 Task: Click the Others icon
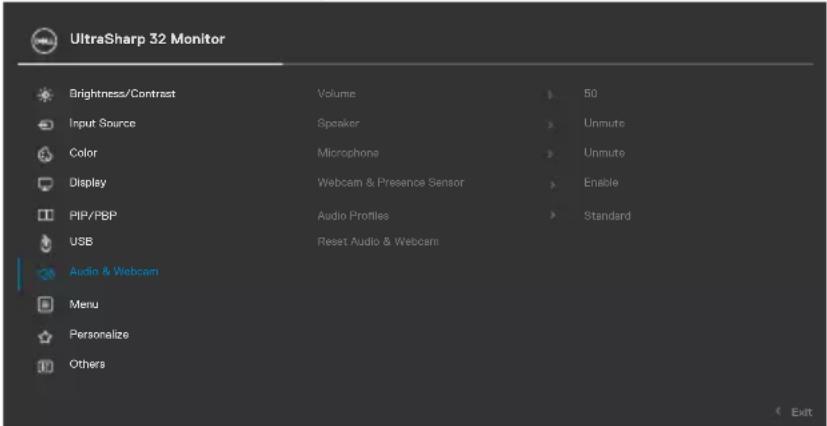(x=45, y=365)
